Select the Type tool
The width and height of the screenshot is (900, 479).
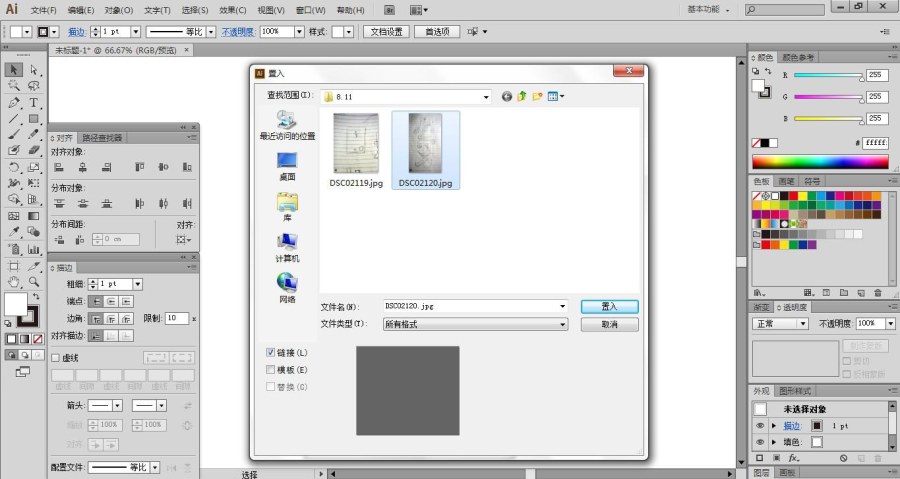(x=34, y=102)
